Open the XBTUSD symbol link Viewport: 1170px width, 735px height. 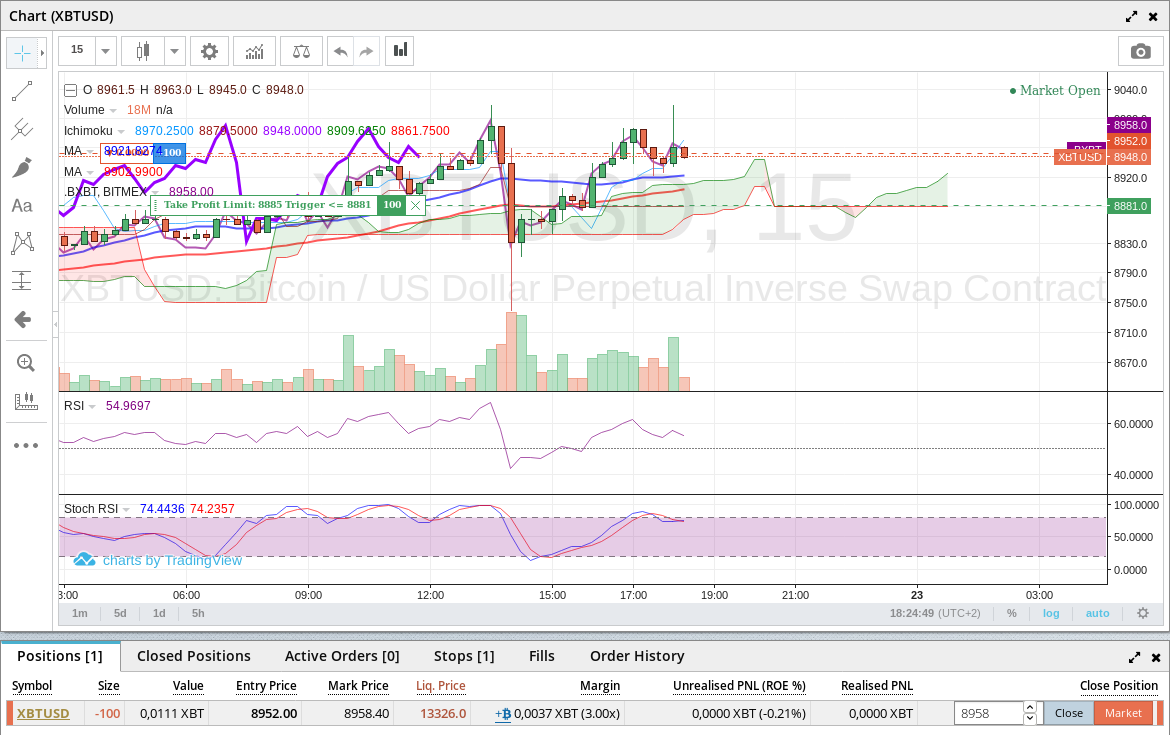pos(43,713)
